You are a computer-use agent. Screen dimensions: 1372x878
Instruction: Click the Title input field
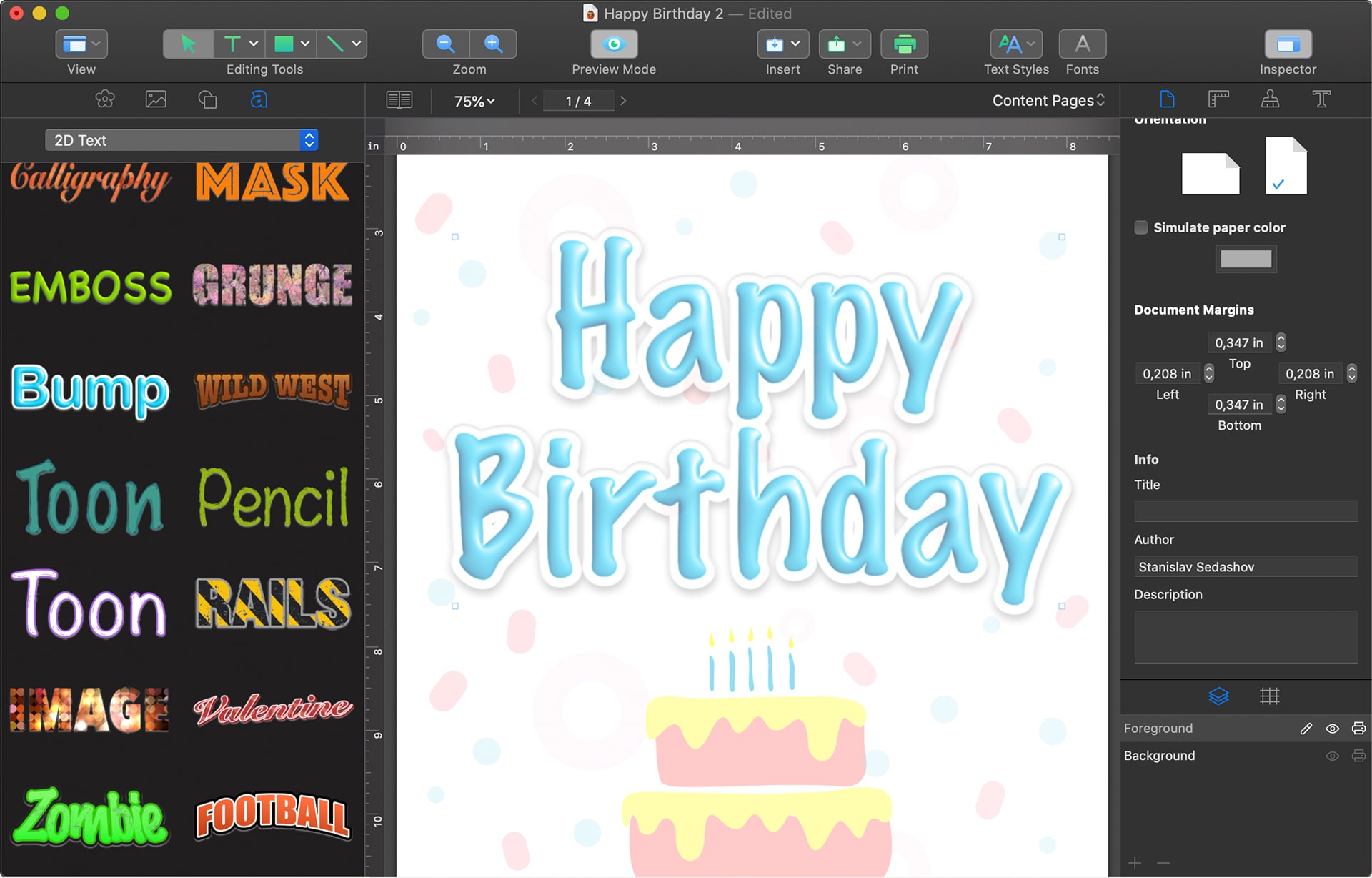tap(1246, 511)
